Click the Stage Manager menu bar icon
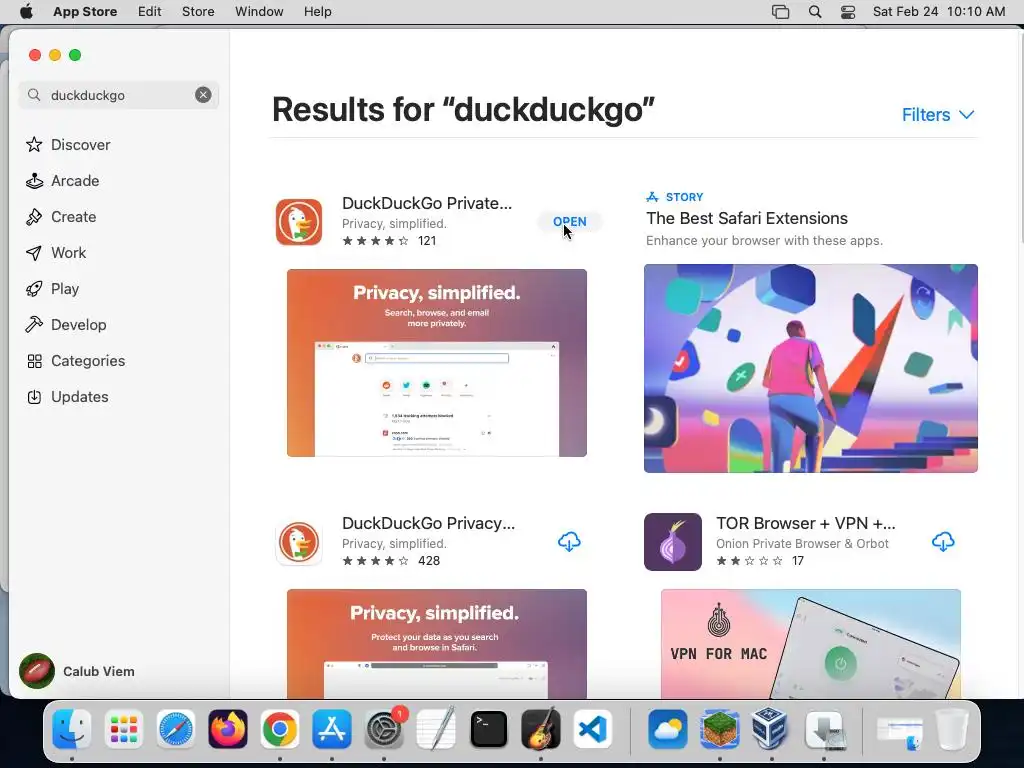Screen dimensions: 1024x768 pyautogui.click(x=780, y=12)
